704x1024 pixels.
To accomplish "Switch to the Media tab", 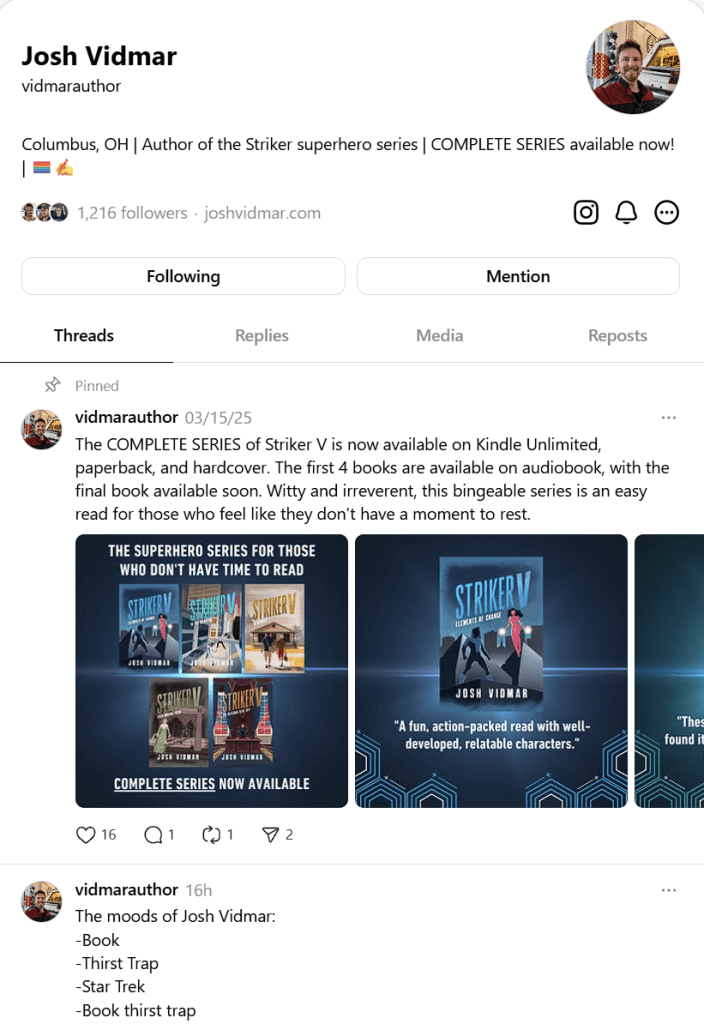I will pos(440,336).
